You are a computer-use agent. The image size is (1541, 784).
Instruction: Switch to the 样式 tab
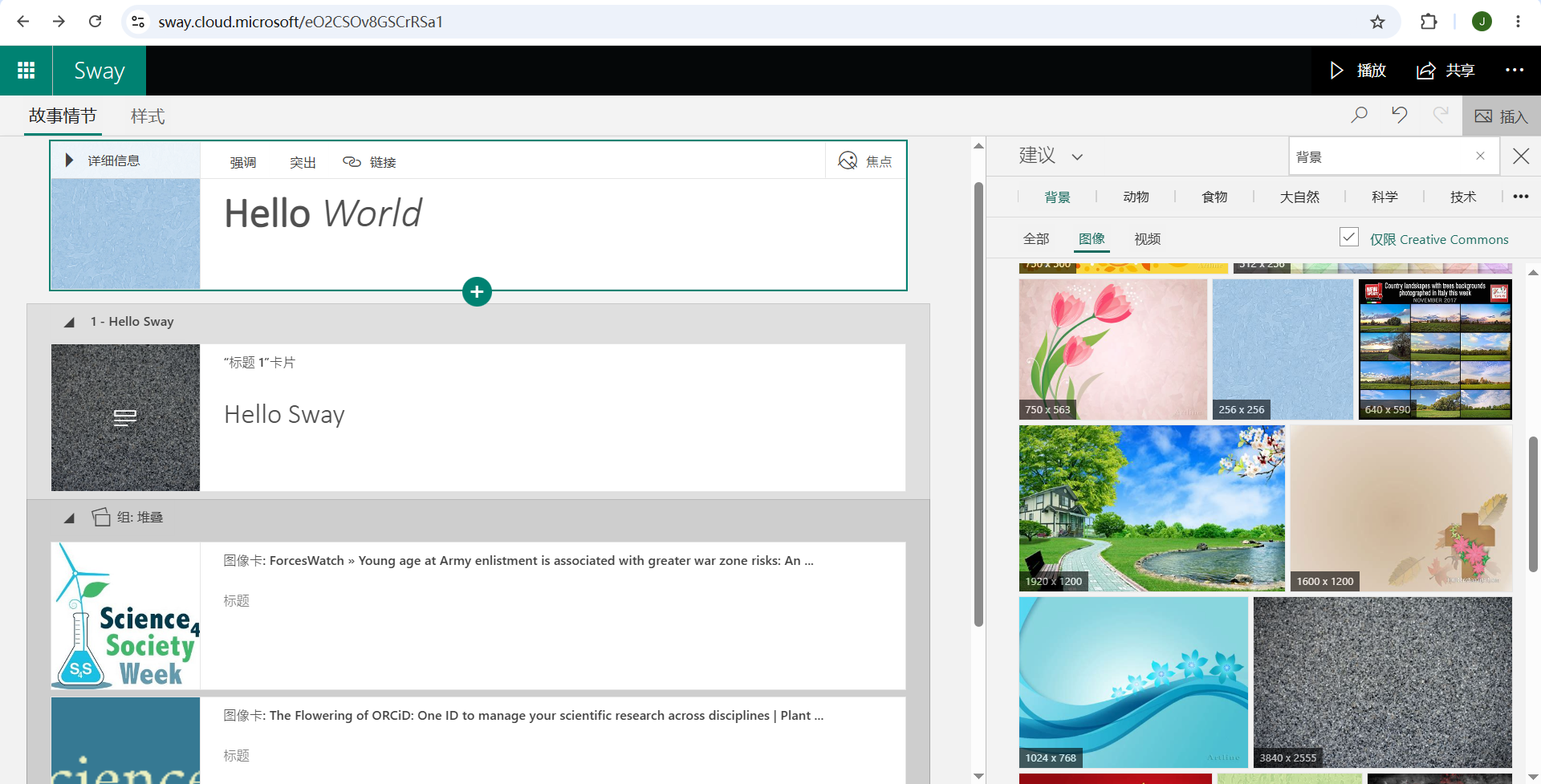148,116
